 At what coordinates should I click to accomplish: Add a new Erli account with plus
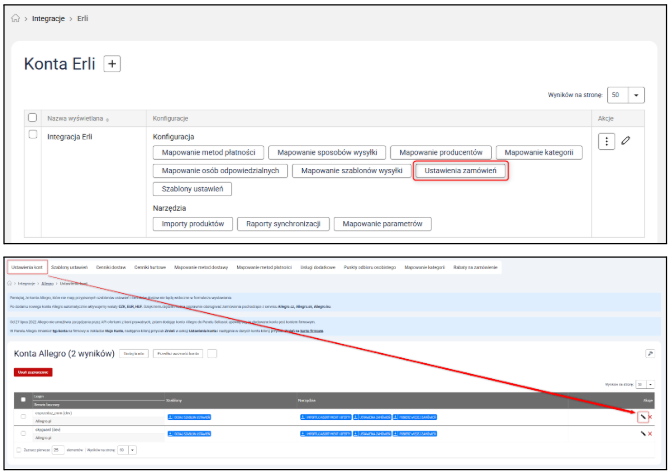(112, 64)
